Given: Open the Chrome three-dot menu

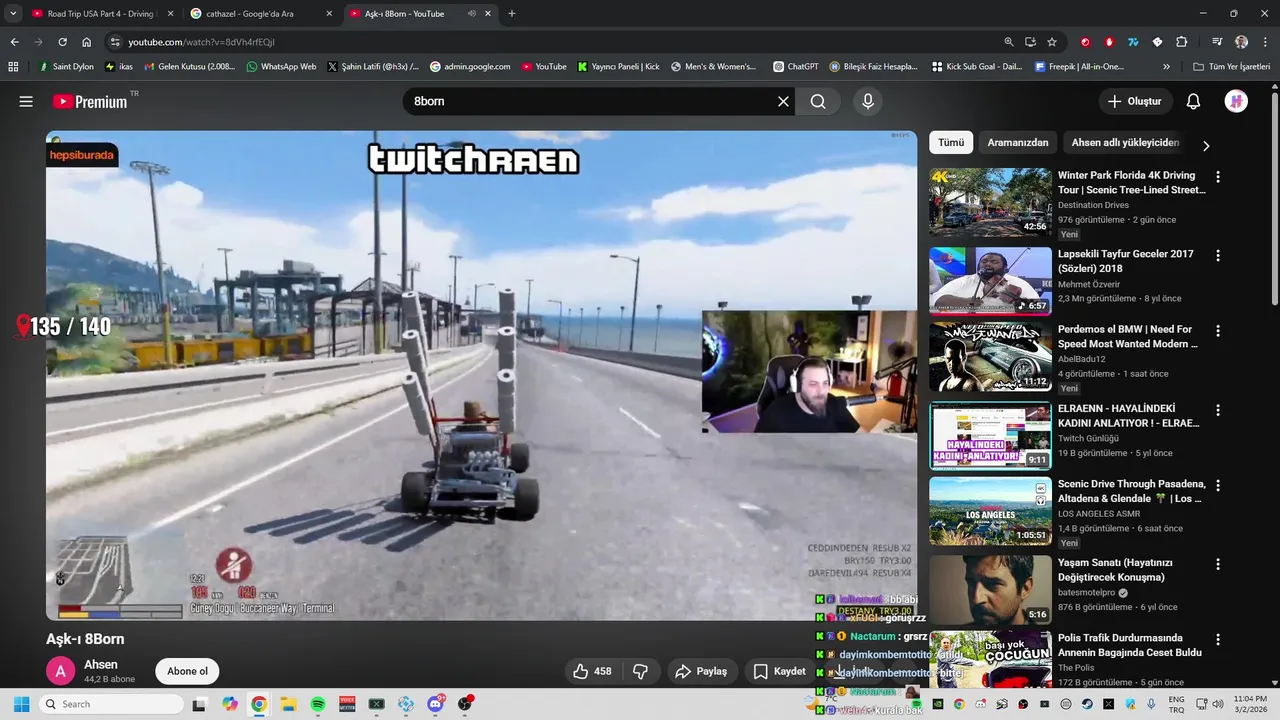Looking at the screenshot, I should (x=1265, y=42).
